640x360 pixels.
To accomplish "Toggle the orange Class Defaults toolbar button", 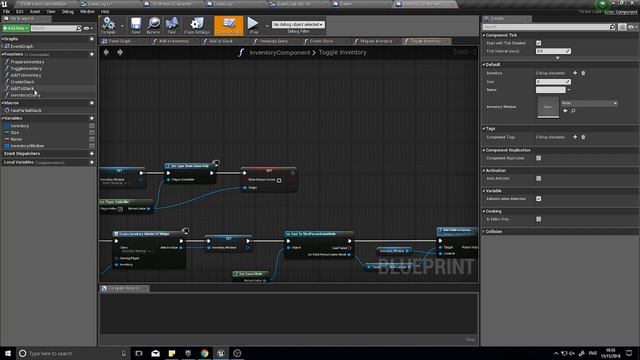I will [x=229, y=25].
